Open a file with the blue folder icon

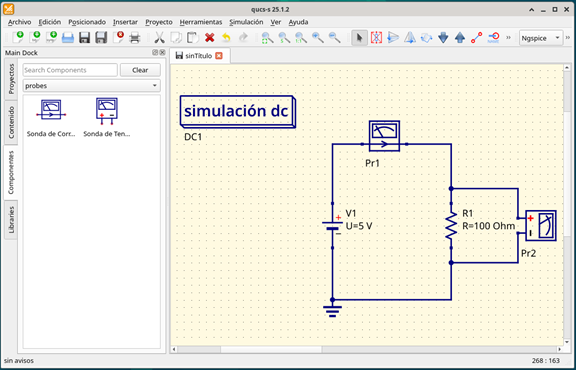click(x=68, y=37)
